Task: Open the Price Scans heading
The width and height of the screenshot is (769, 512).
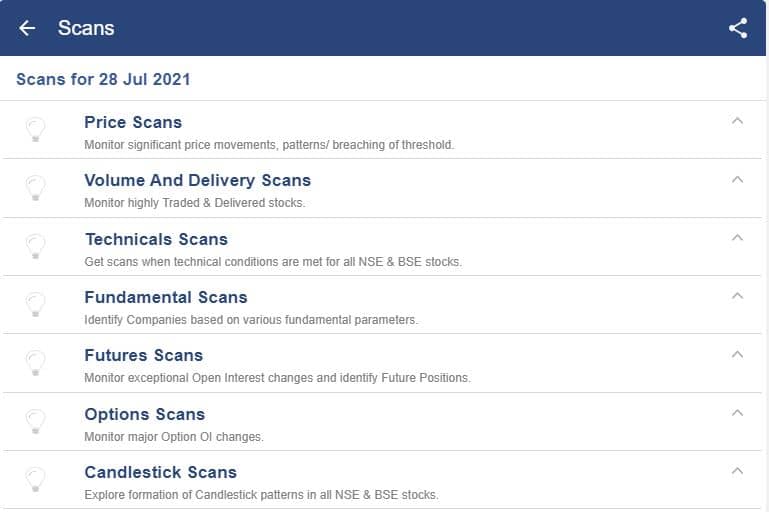Action: [x=133, y=122]
